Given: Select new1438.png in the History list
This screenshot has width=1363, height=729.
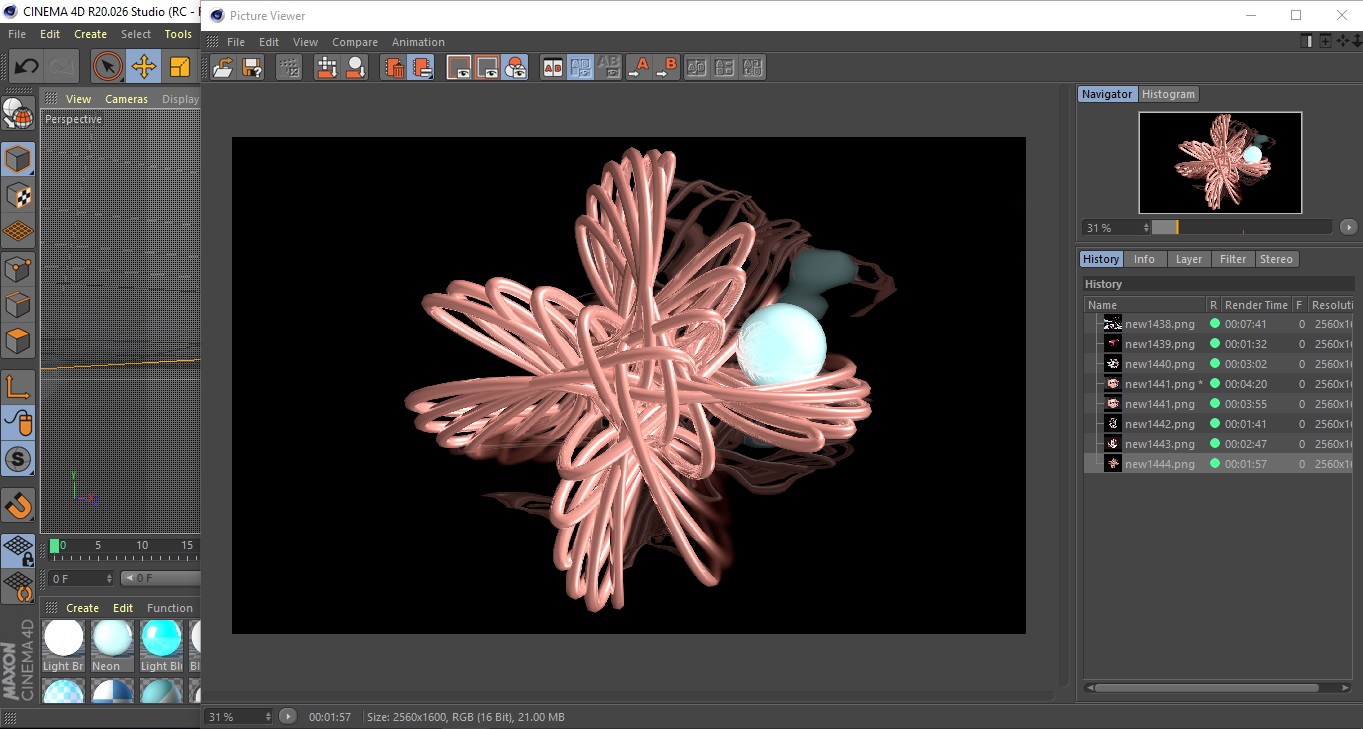Looking at the screenshot, I should tap(1159, 324).
